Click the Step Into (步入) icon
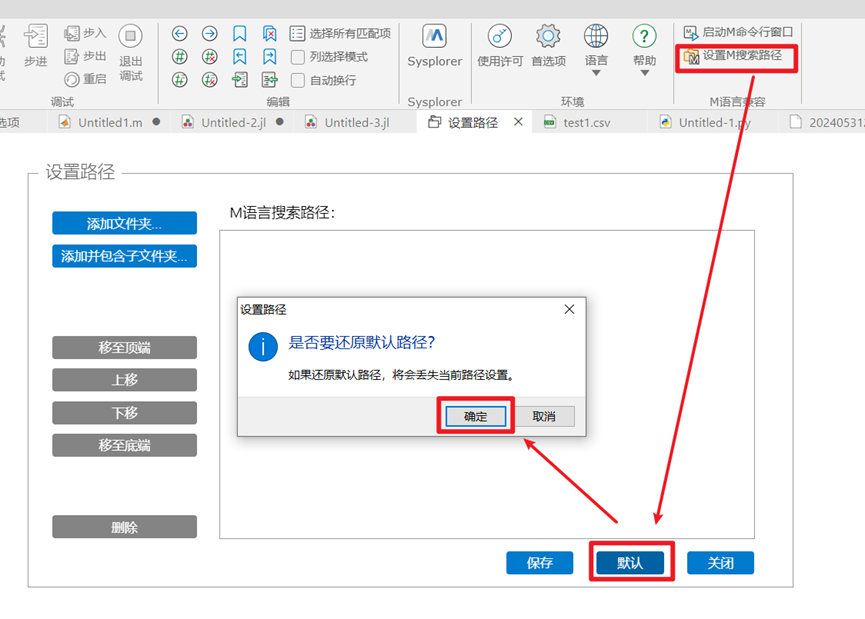The width and height of the screenshot is (865, 619). click(x=72, y=33)
